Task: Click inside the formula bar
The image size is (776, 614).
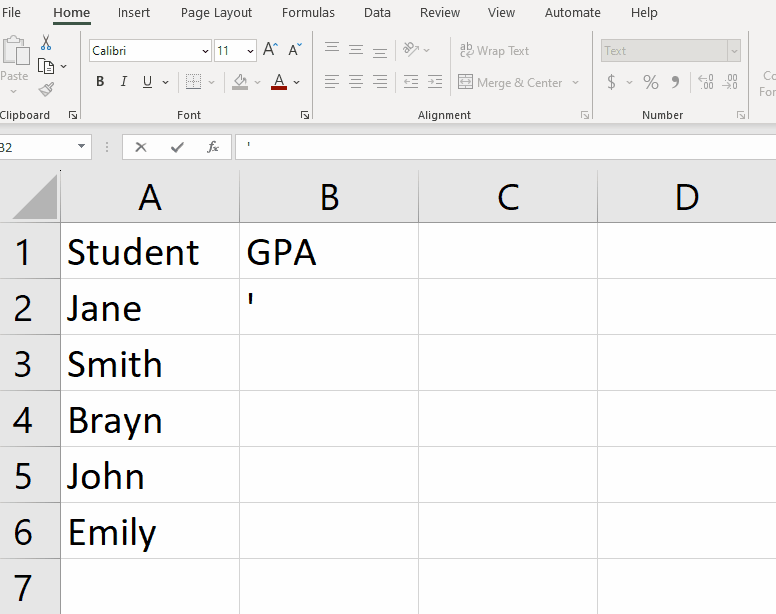Action: pos(505,147)
